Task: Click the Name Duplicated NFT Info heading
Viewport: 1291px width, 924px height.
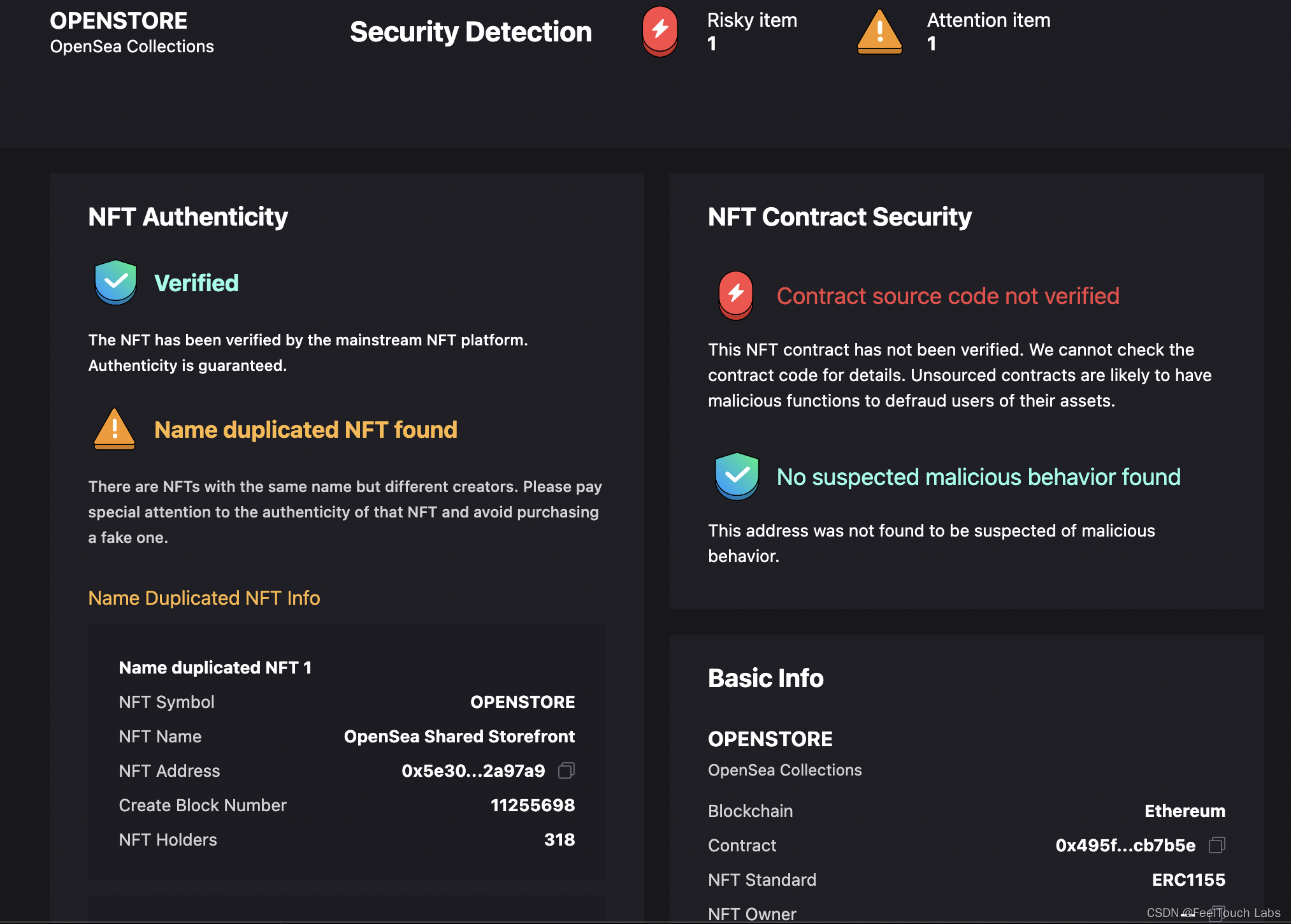Action: 204,598
